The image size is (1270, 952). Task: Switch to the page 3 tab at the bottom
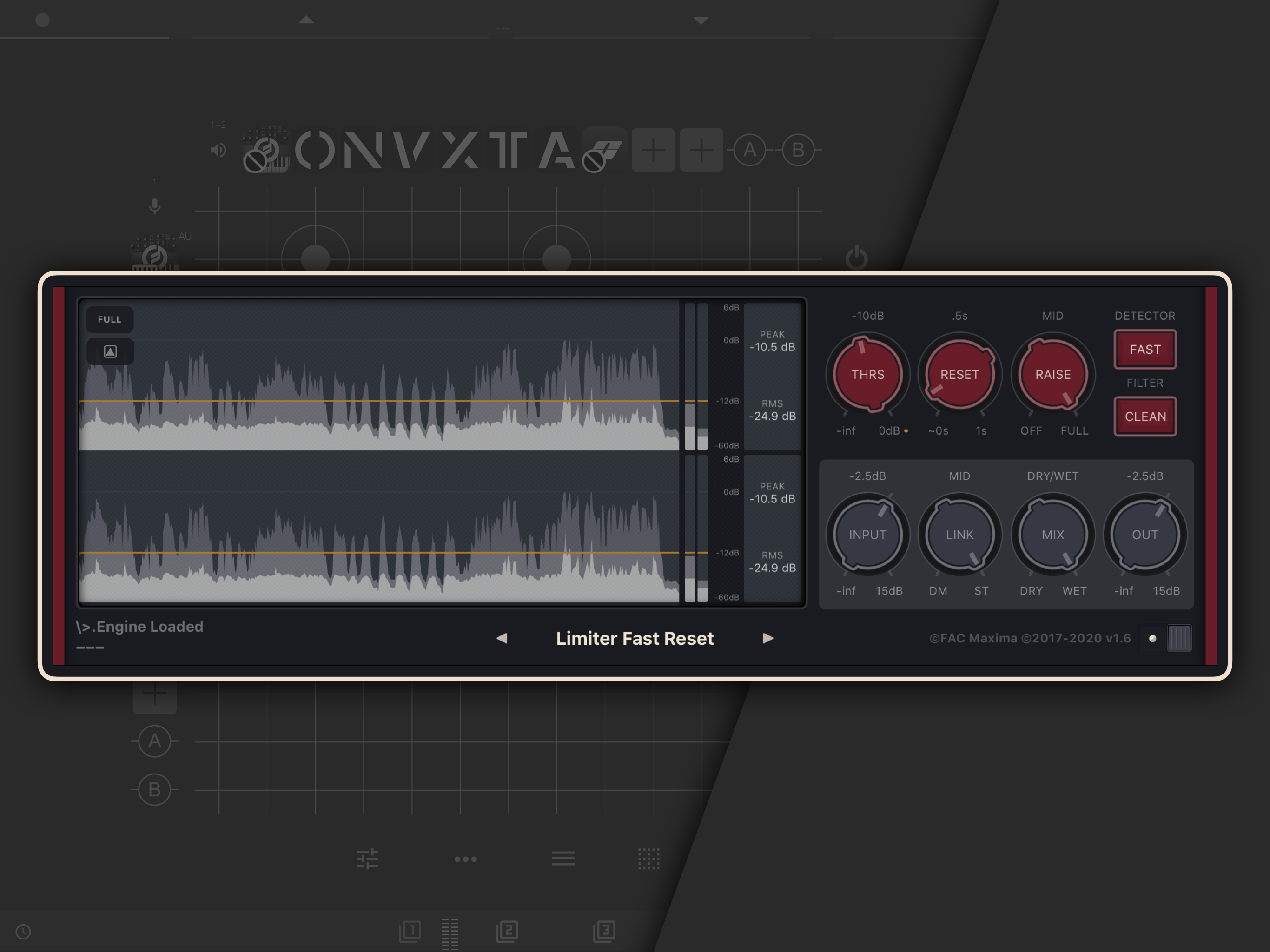tap(604, 931)
